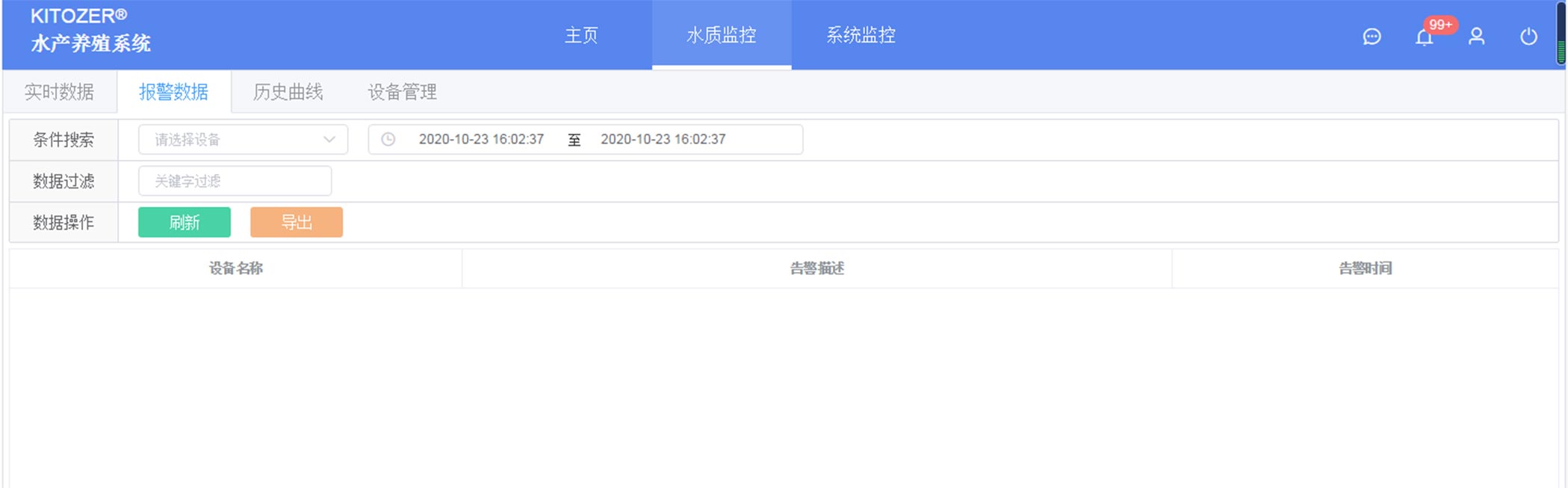
Task: Open 水质监控 navigation item
Action: (722, 35)
